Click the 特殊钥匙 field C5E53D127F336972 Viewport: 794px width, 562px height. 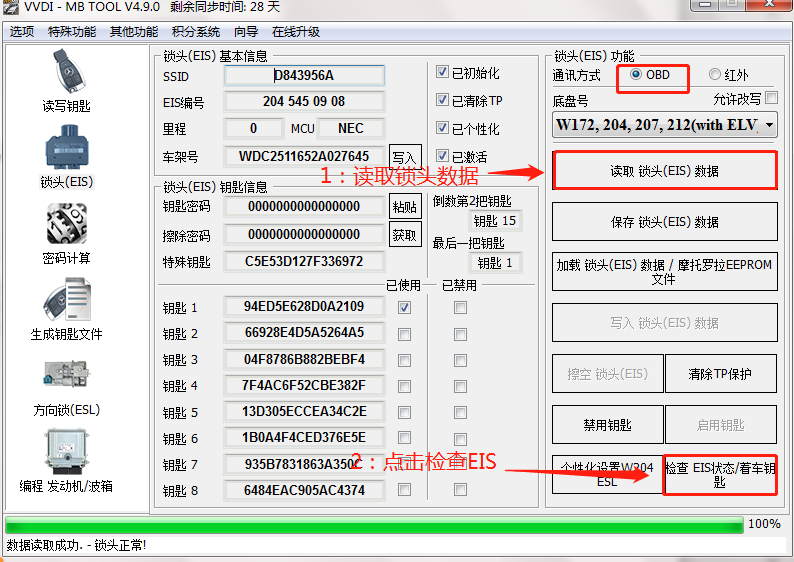click(x=304, y=261)
